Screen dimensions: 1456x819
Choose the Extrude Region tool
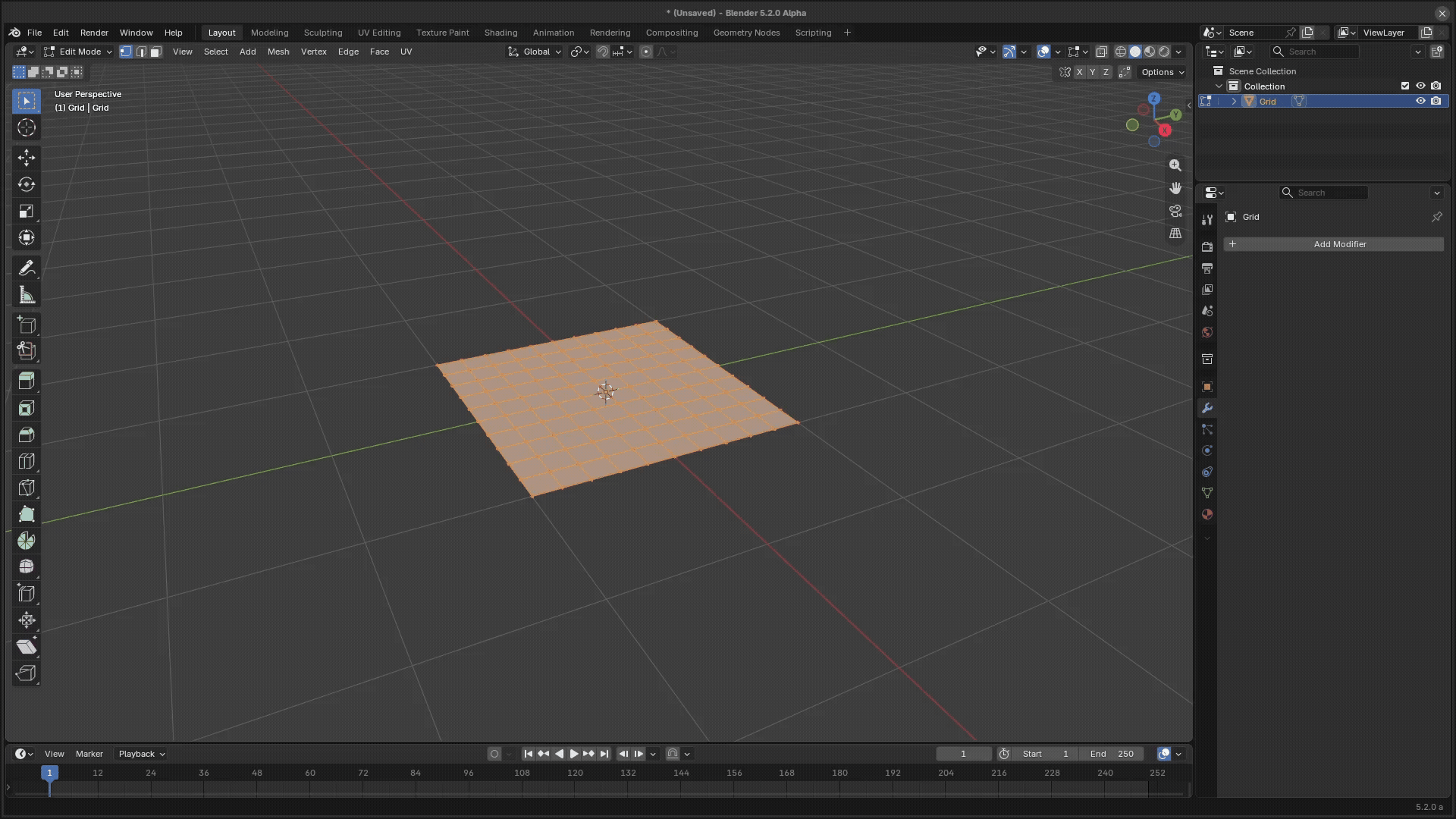tap(27, 380)
